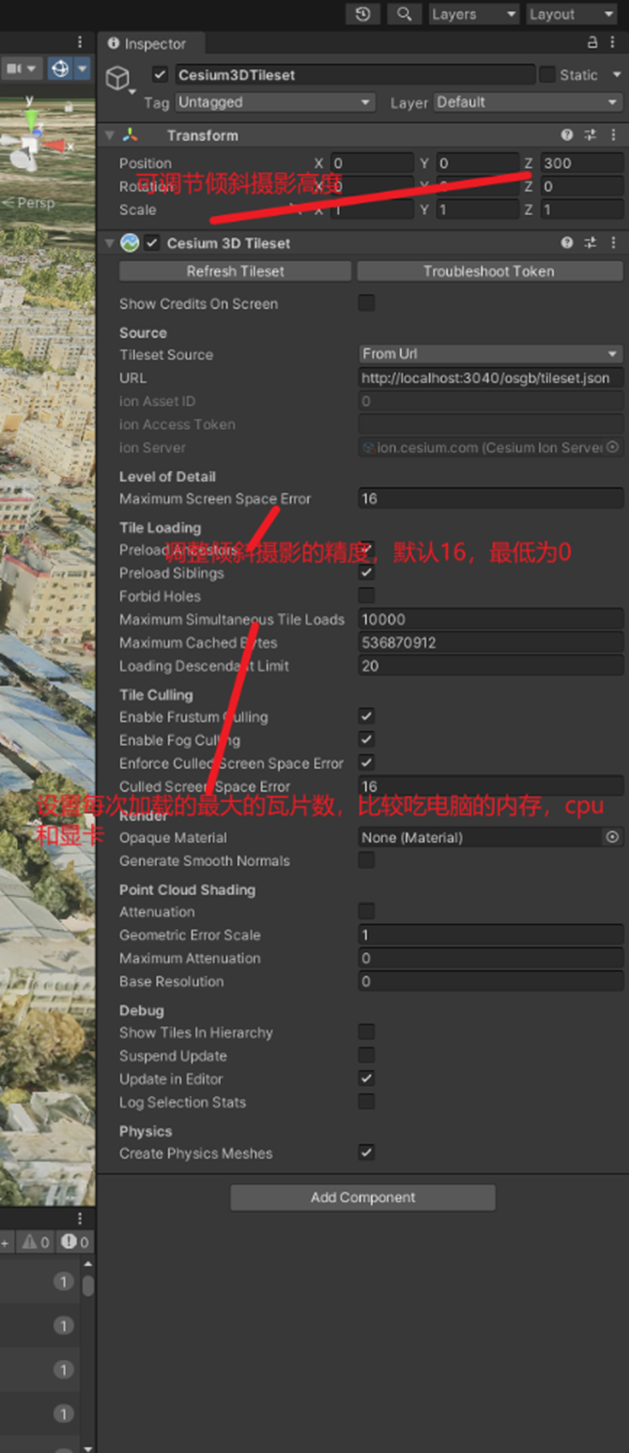Toggle Enforce Culled Screen Space Error checkbox
Viewport: 629px width, 1453px height.
[x=366, y=762]
